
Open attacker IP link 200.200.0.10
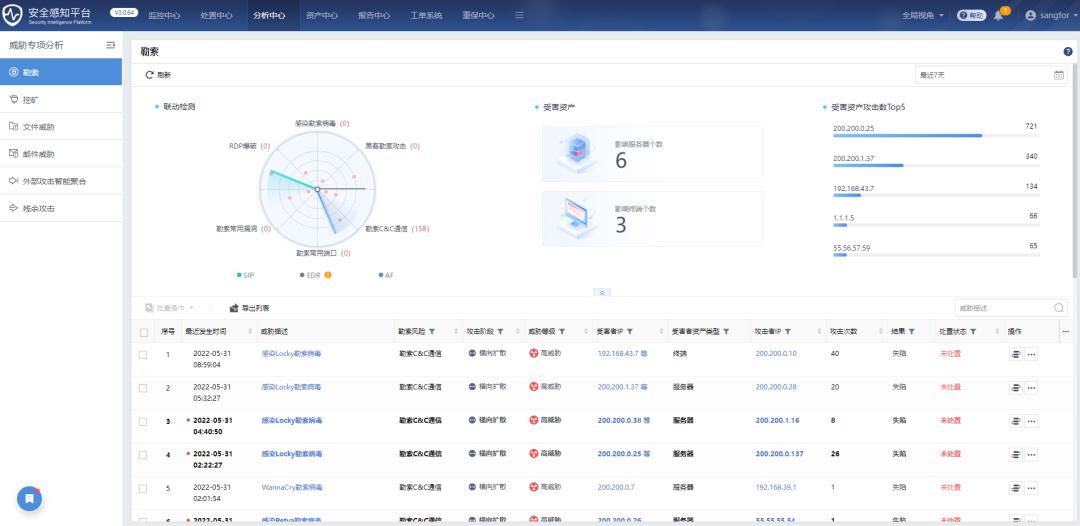pyautogui.click(x=776, y=354)
